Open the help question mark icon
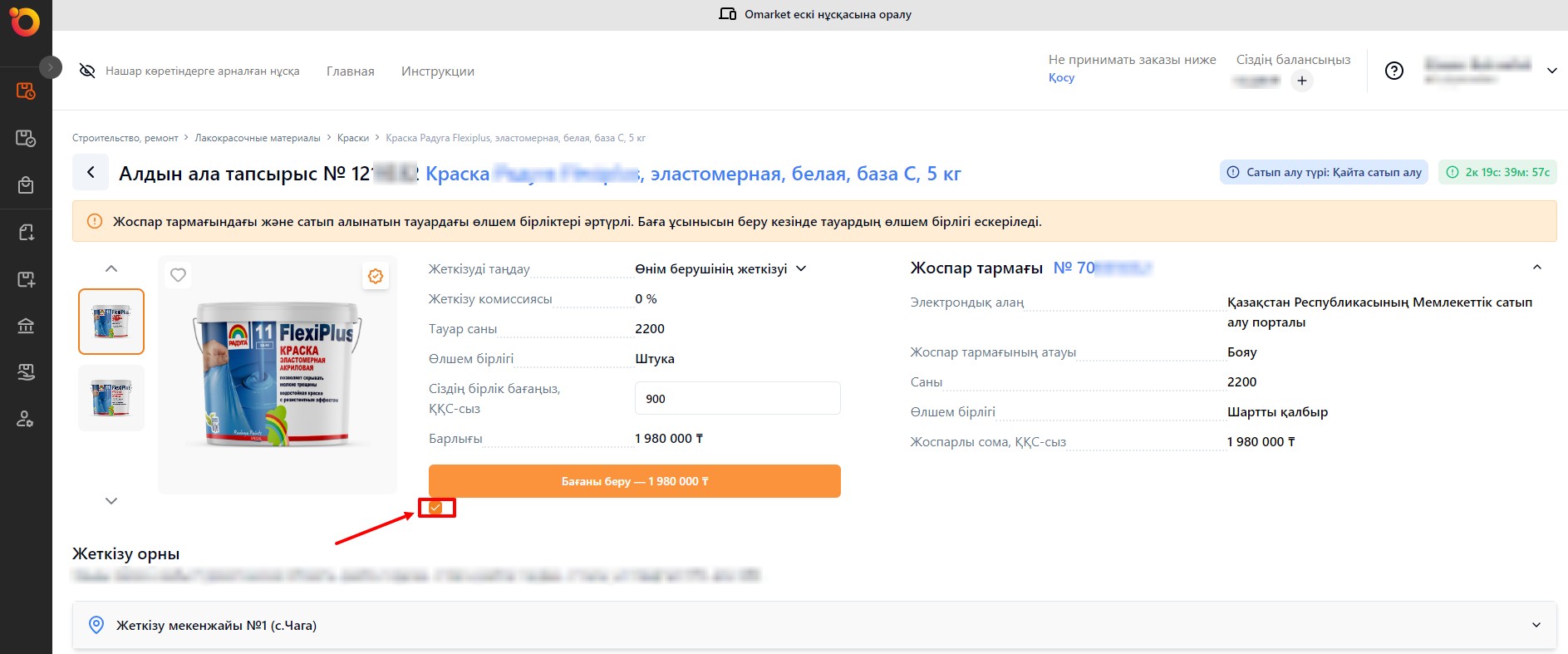The height and width of the screenshot is (654, 1568). (1394, 71)
